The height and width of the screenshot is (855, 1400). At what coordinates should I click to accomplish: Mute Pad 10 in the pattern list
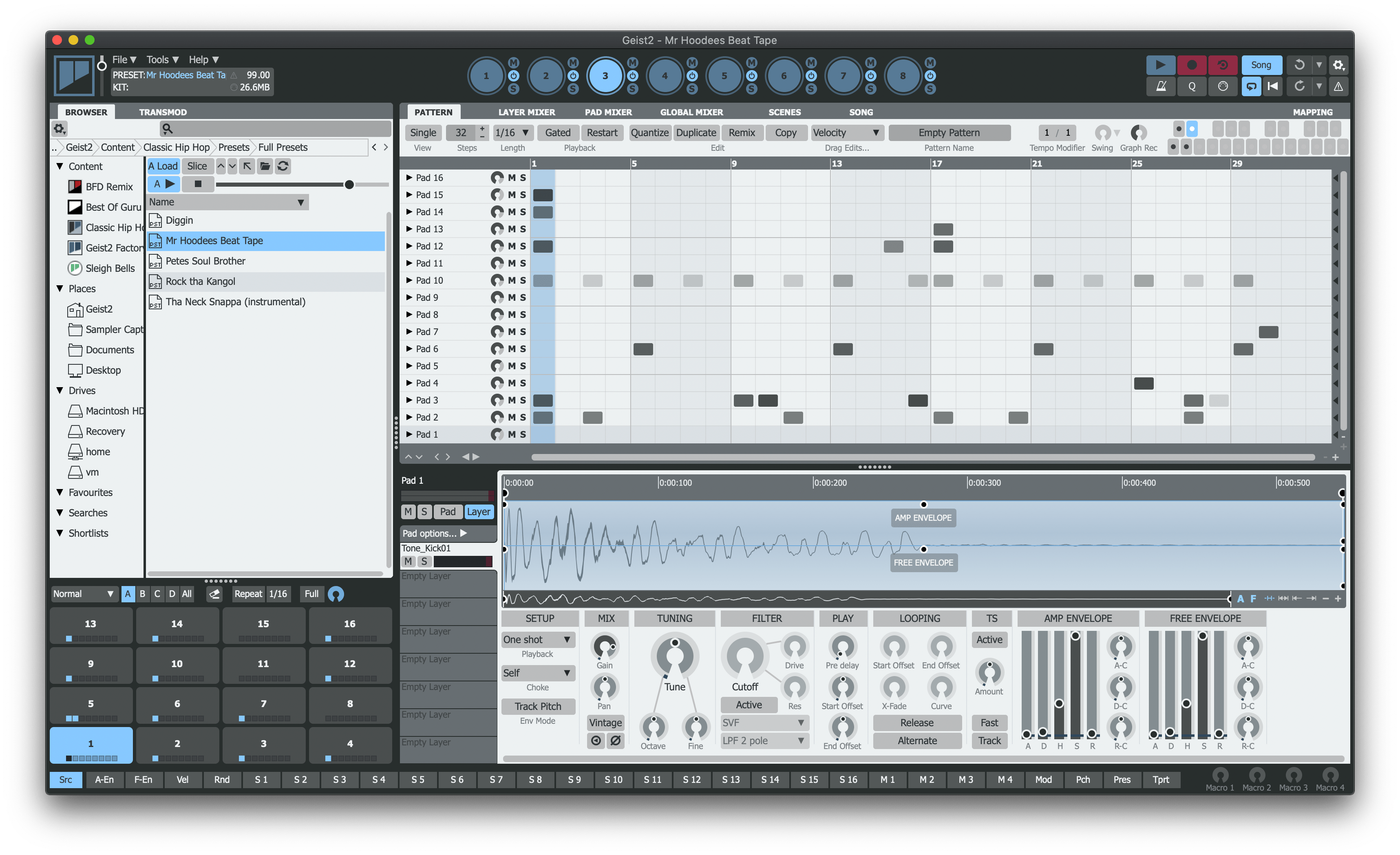point(512,281)
